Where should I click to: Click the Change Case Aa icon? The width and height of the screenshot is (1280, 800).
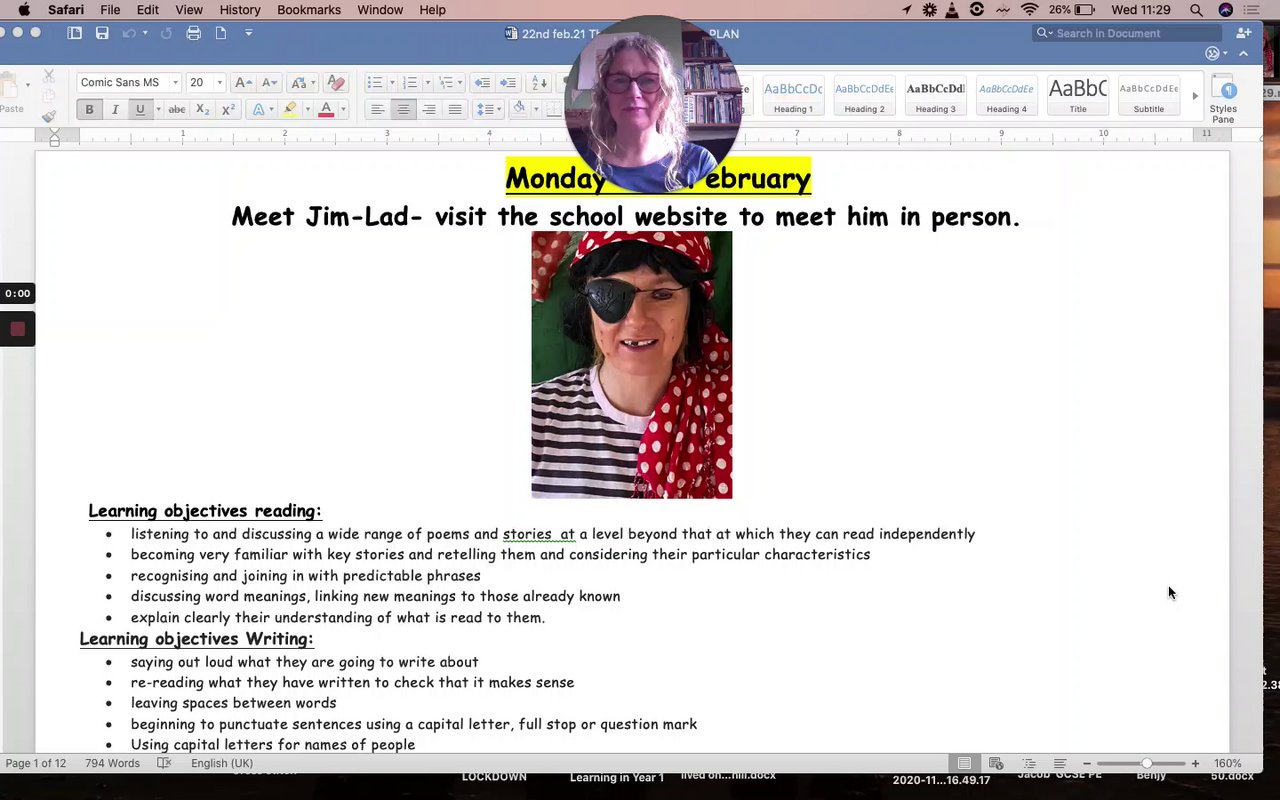tap(297, 83)
